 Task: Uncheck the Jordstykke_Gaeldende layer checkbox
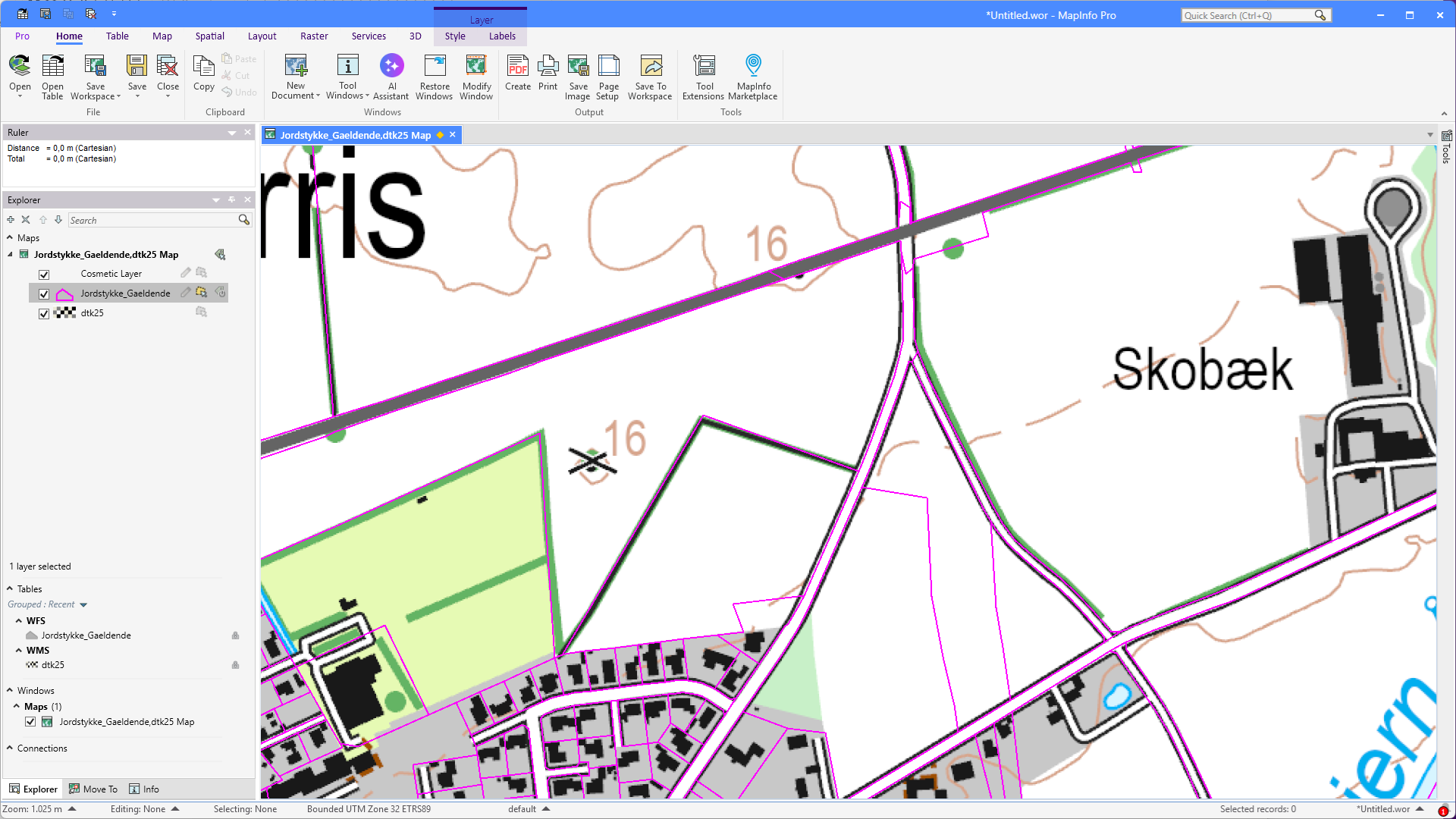click(x=44, y=294)
